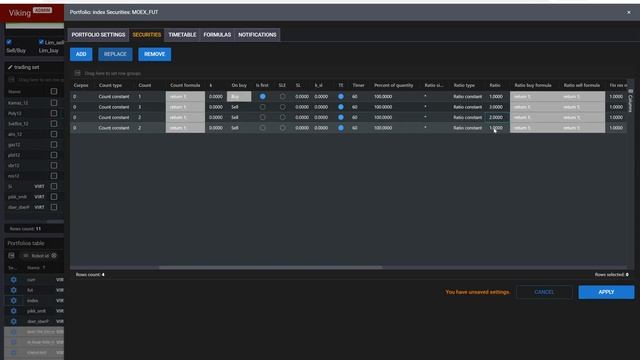Open settings gear for sber_sberP portfolio

[x=13, y=321]
